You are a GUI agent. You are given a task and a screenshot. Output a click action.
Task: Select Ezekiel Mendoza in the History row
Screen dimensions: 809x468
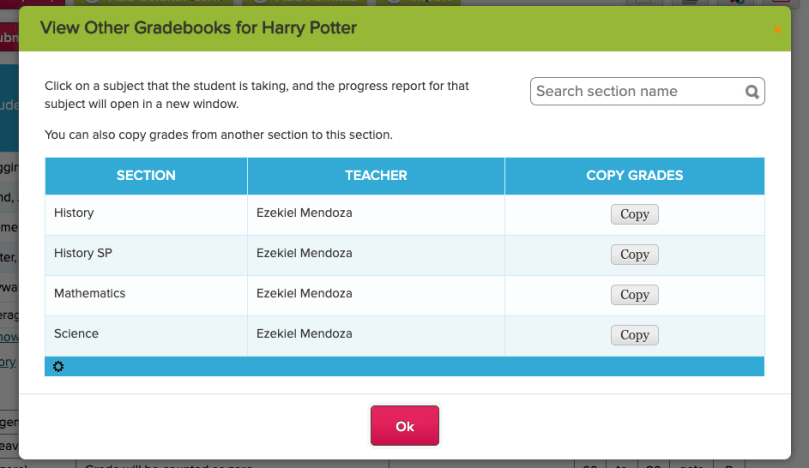coord(304,213)
